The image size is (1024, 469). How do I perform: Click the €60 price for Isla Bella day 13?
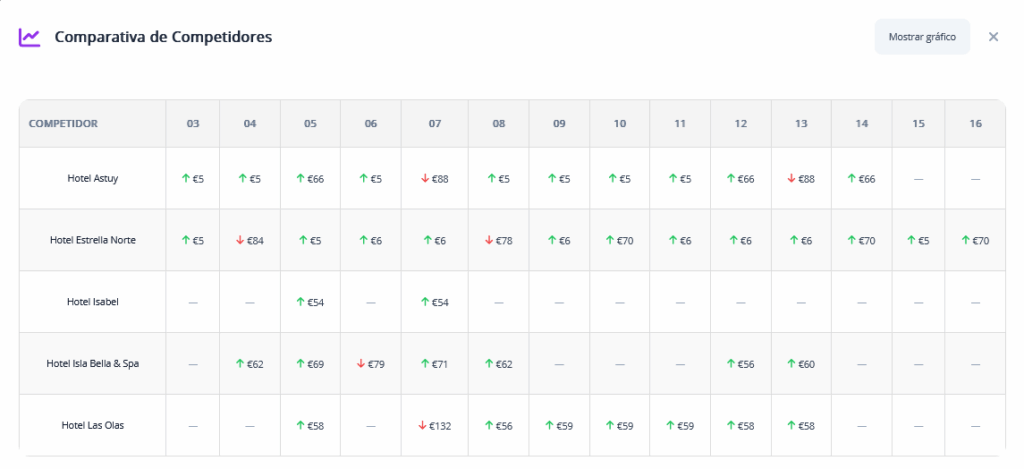807,364
